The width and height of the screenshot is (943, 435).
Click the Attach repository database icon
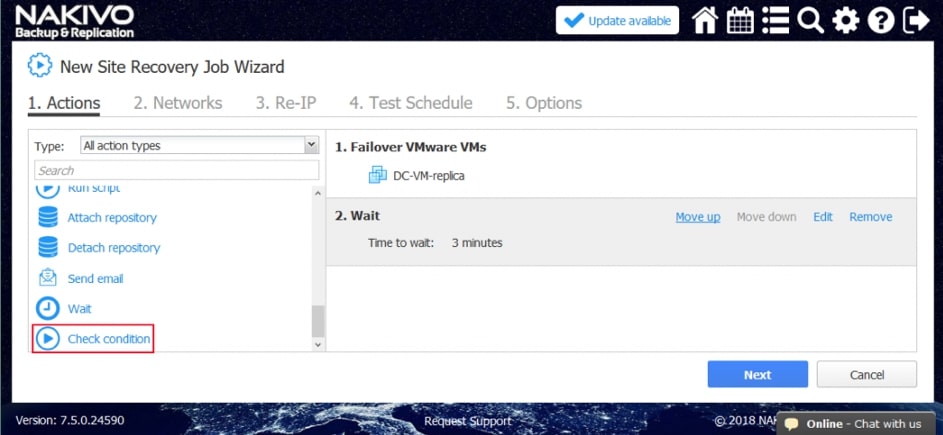click(x=47, y=217)
